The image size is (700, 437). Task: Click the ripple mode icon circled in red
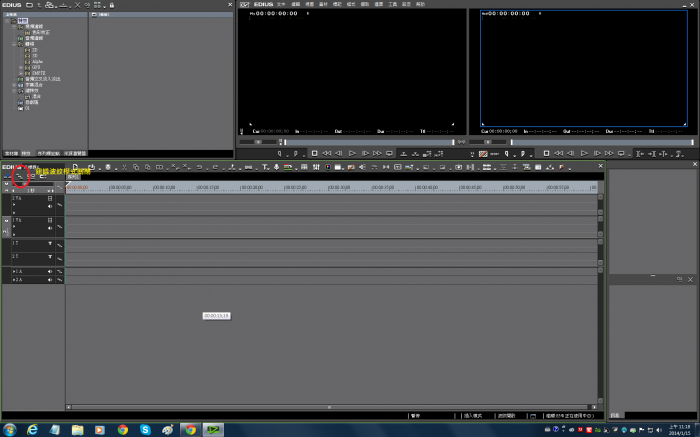tap(19, 177)
